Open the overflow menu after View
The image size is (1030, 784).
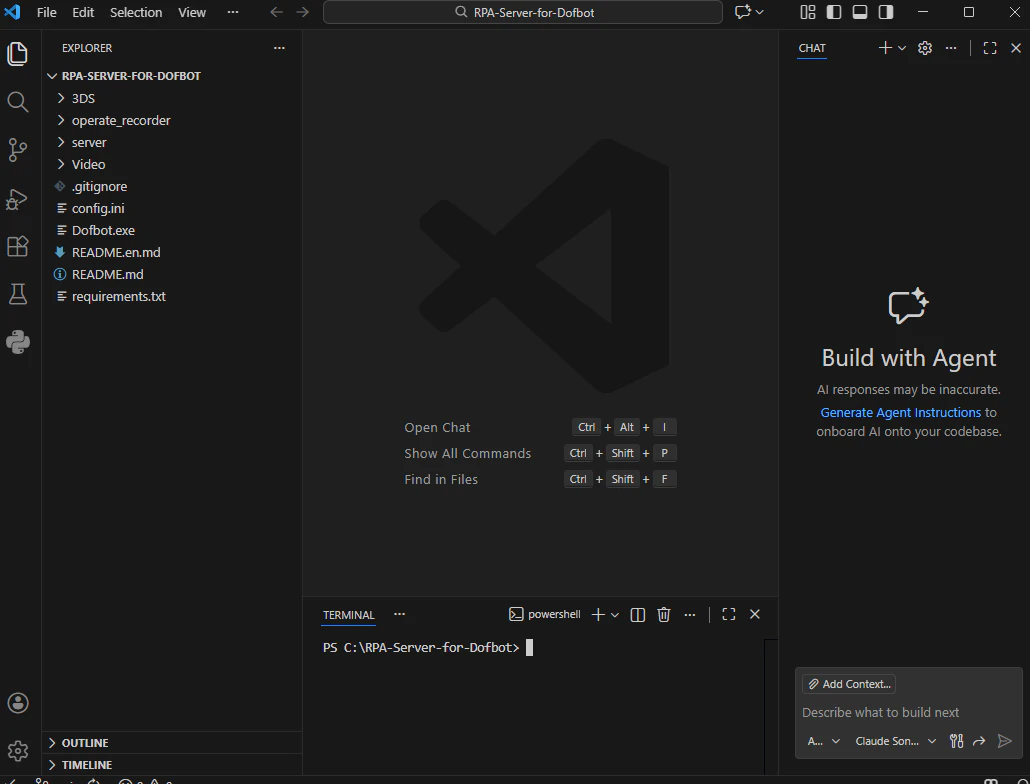[x=233, y=12]
